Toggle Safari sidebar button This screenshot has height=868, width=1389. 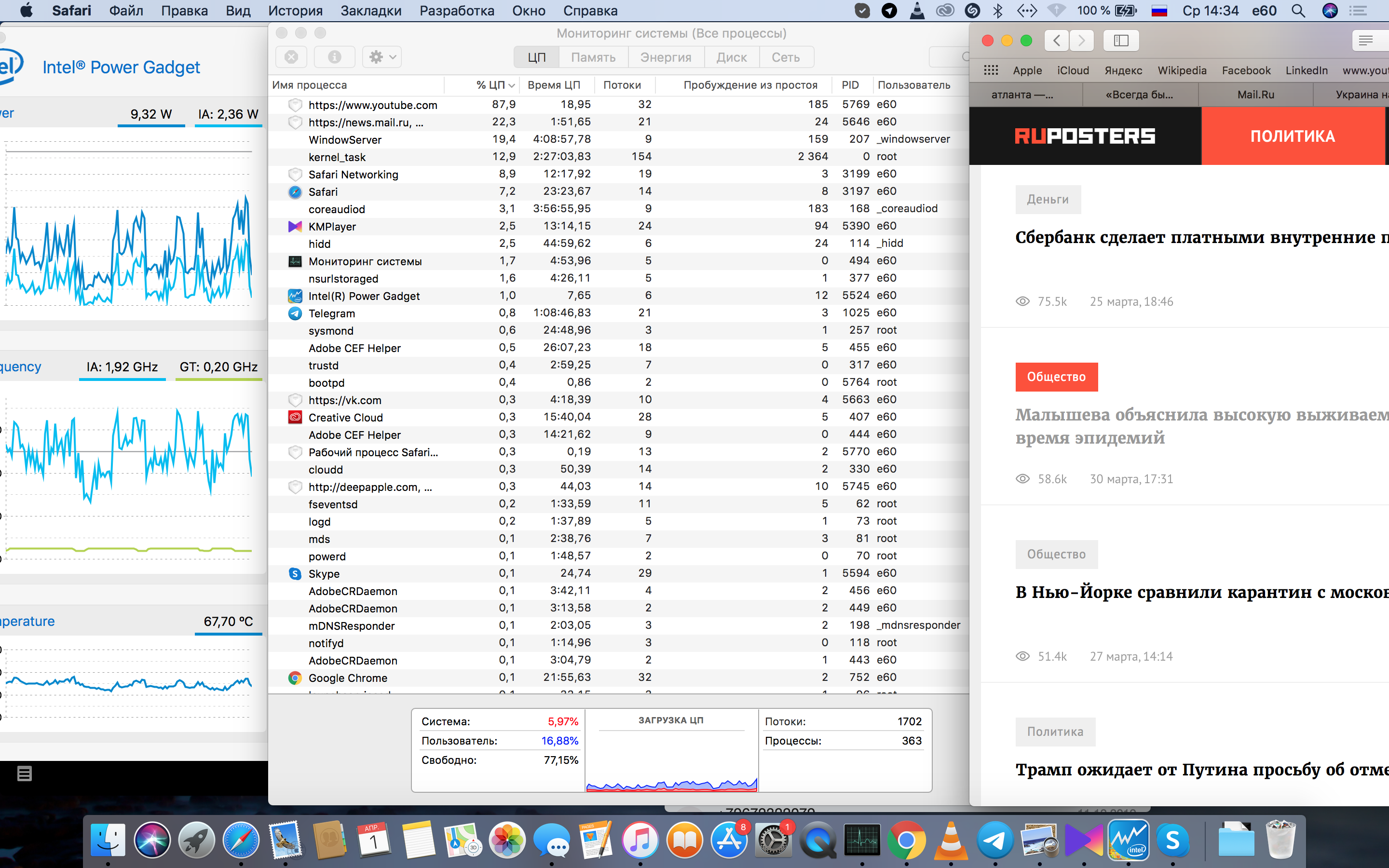[1120, 40]
